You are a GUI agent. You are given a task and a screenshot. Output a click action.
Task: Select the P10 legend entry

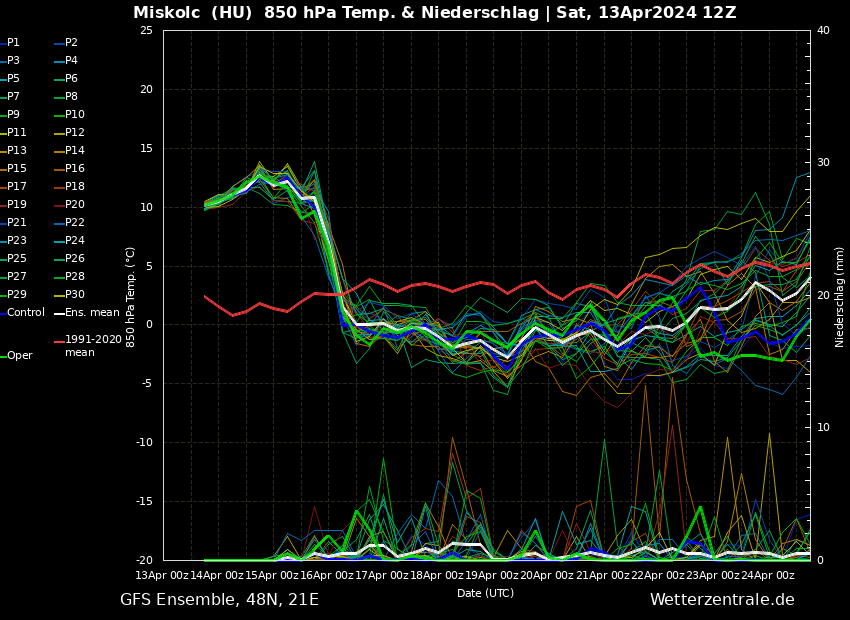[74, 115]
